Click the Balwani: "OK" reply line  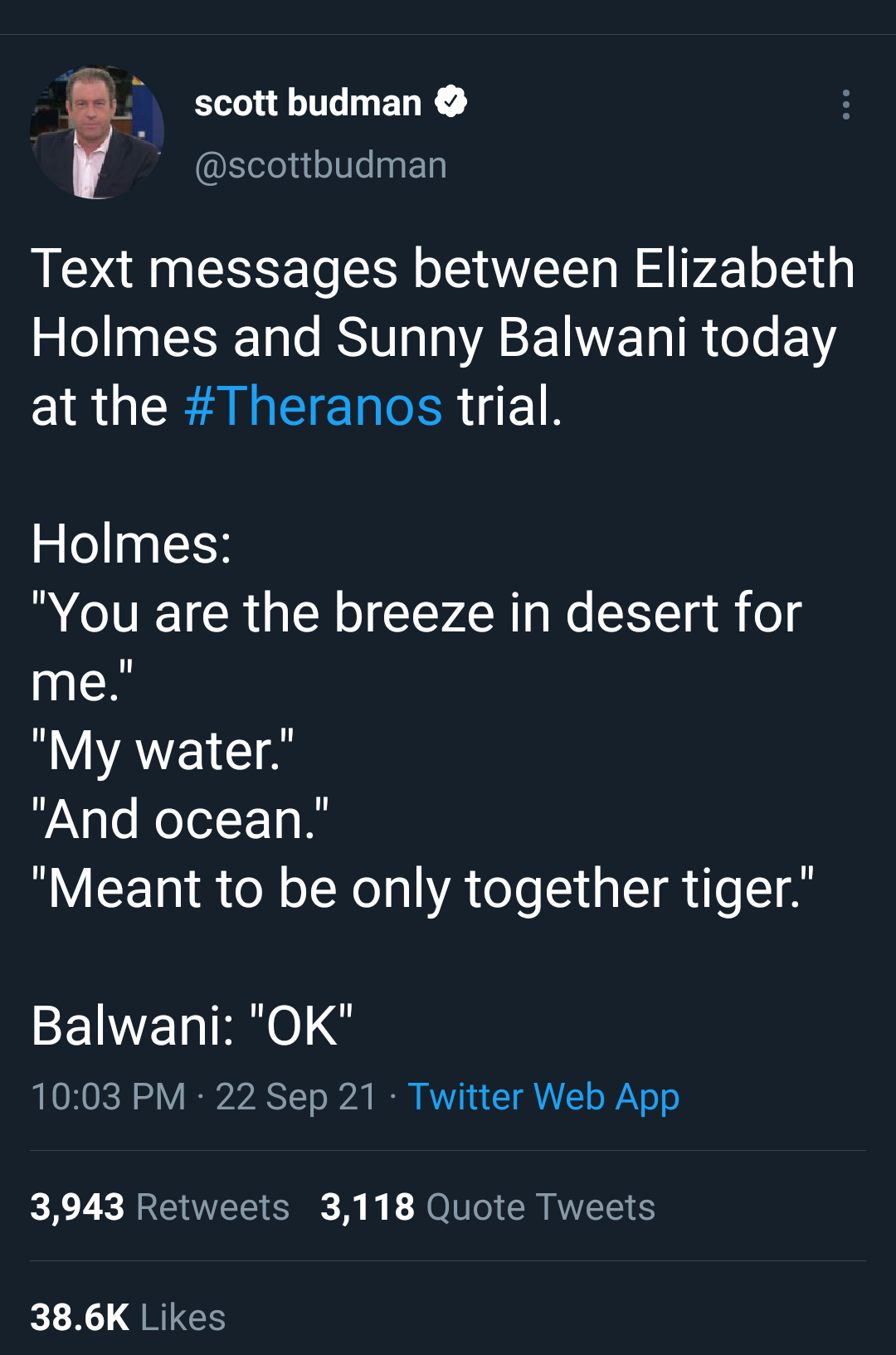coord(192,1026)
